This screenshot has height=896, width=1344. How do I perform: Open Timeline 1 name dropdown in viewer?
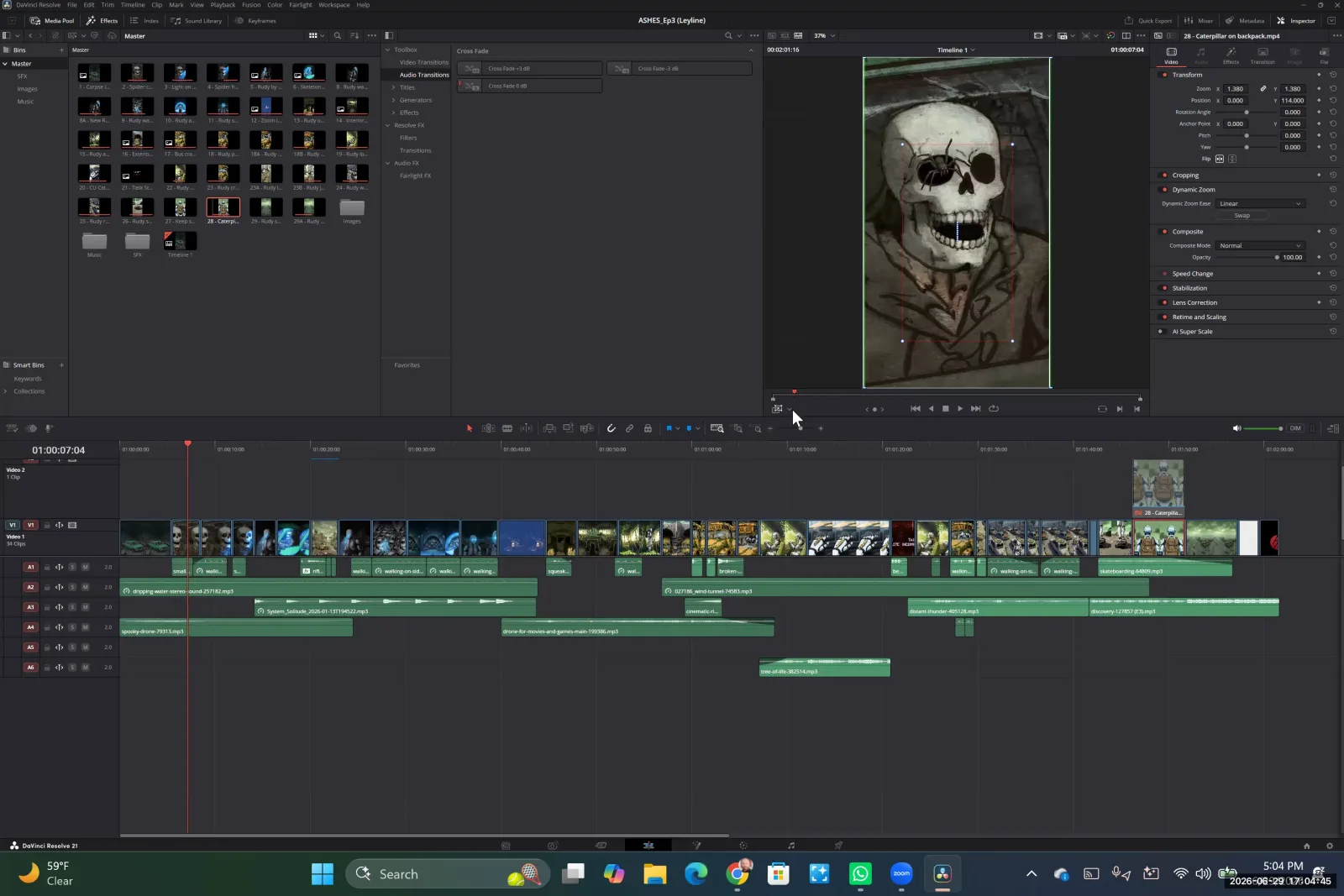[x=956, y=50]
